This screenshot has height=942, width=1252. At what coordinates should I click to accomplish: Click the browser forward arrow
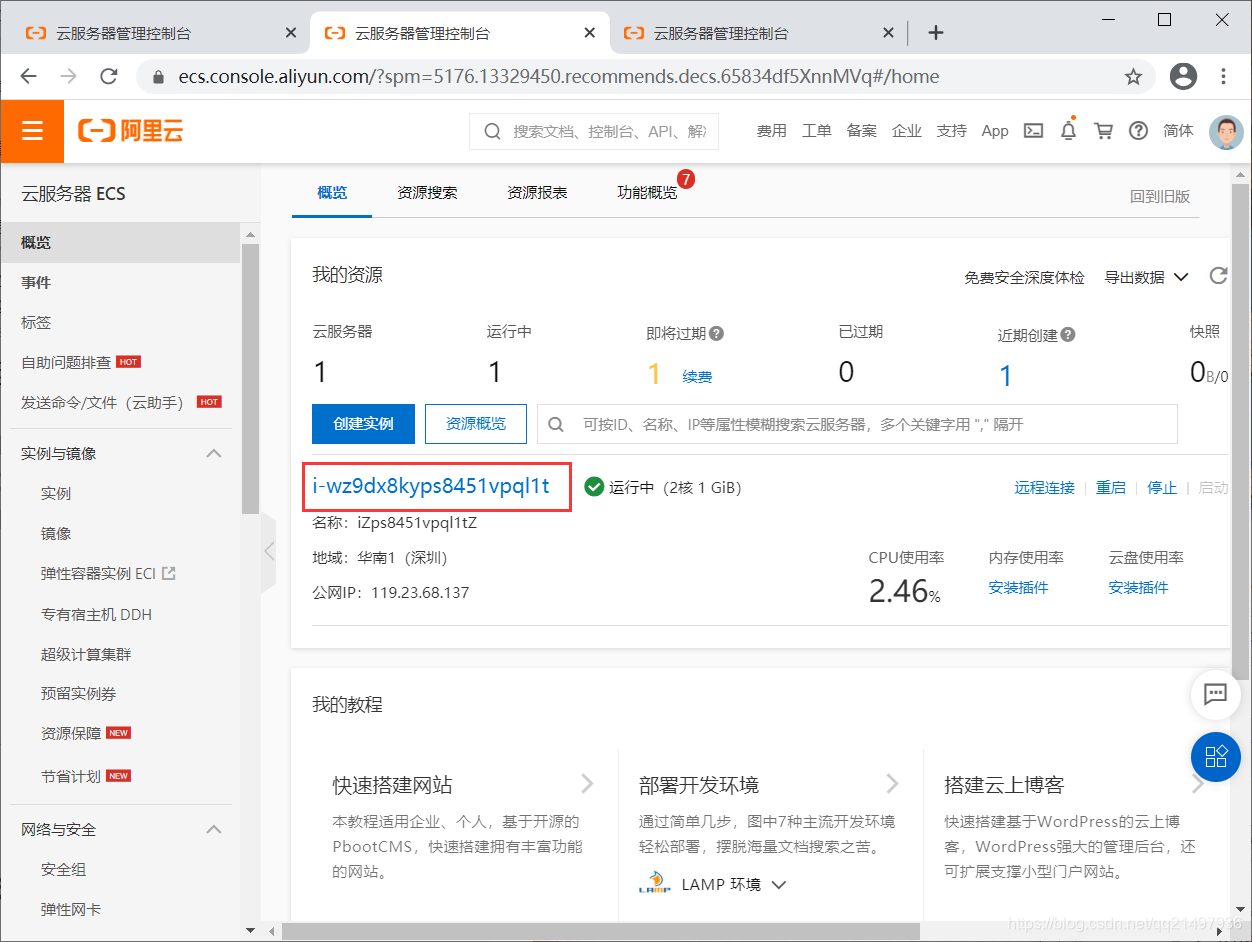[x=69, y=77]
